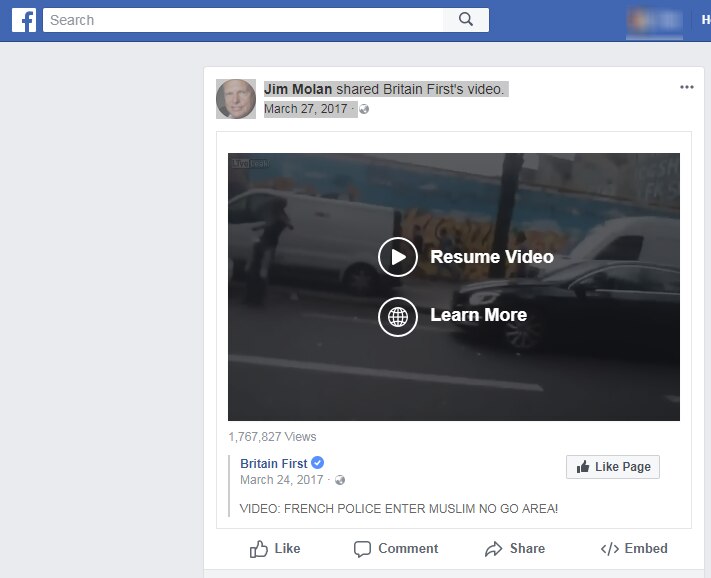Viewport: 711px width, 578px height.
Task: Click the Embed code icon
Action: pyautogui.click(x=609, y=549)
